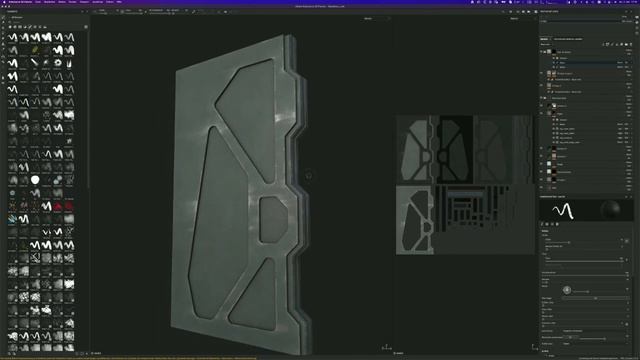Choose the solid white round dot brush

click(35, 180)
